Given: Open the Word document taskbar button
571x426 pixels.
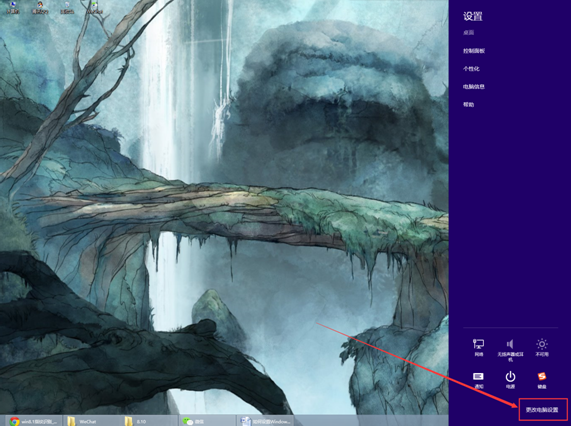Looking at the screenshot, I should point(266,421).
